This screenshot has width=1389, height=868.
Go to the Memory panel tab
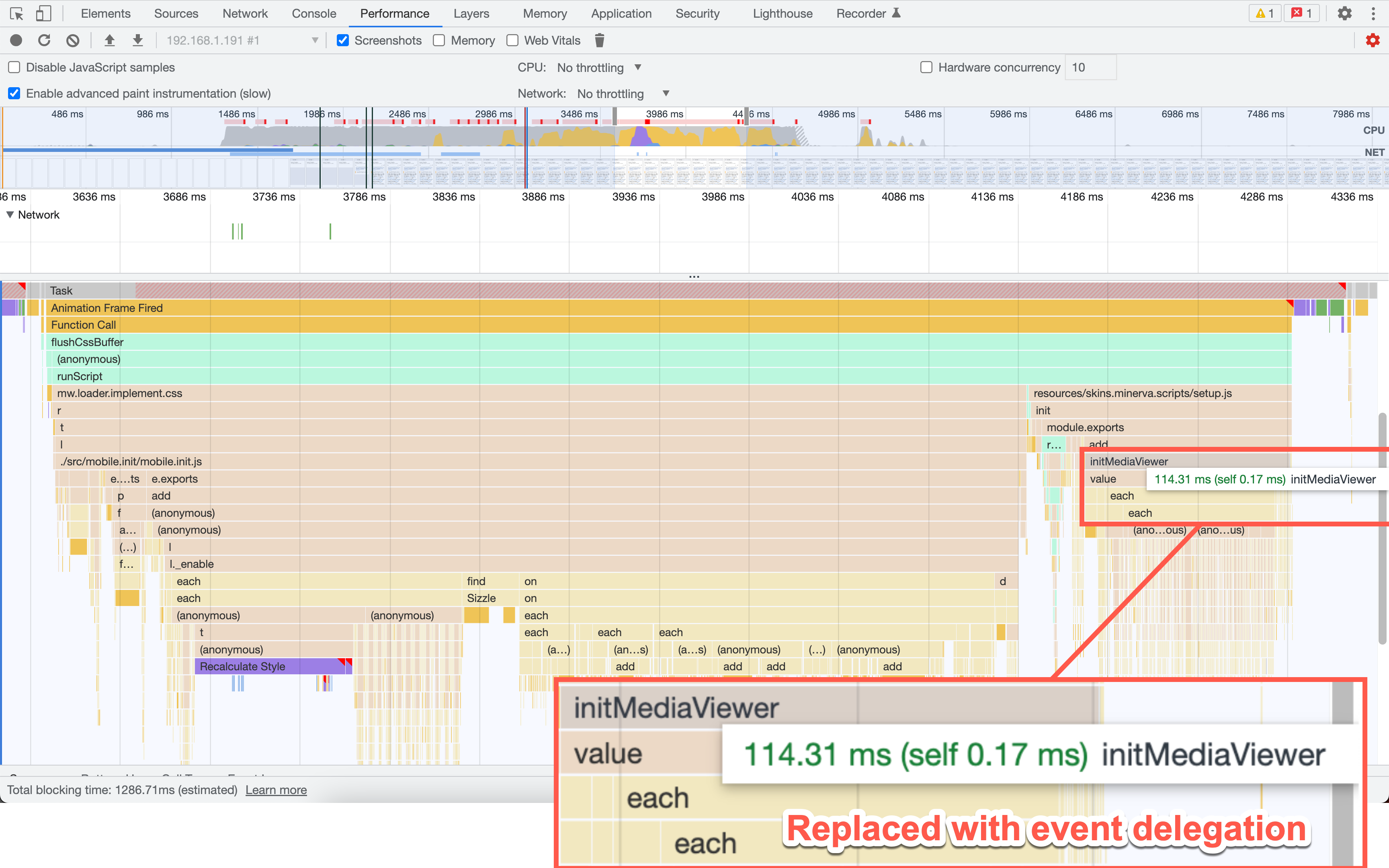coord(545,13)
